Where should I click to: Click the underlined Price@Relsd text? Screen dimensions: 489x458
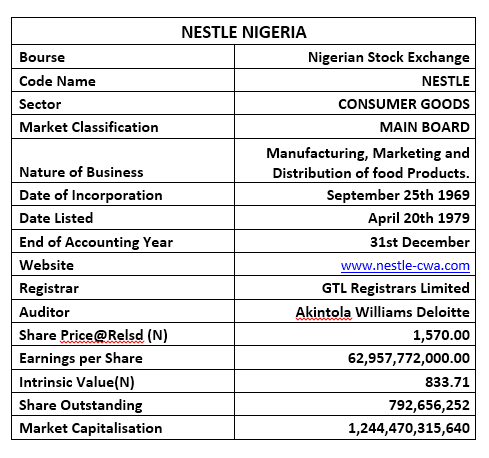102,335
